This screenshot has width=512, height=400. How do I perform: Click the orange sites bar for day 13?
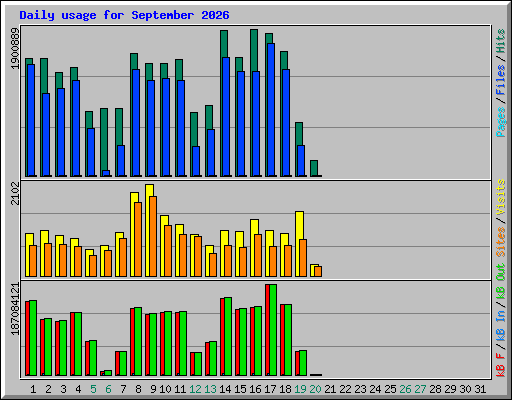(213, 265)
